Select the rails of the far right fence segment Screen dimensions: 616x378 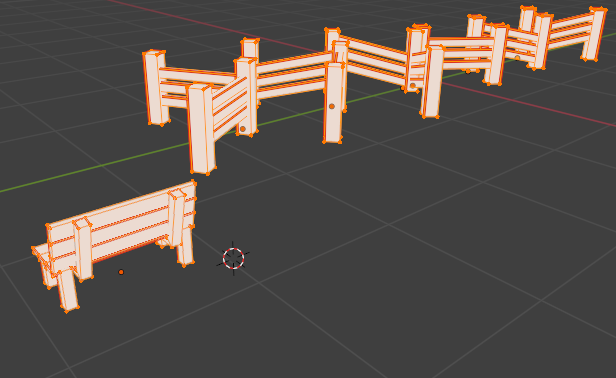569,29
